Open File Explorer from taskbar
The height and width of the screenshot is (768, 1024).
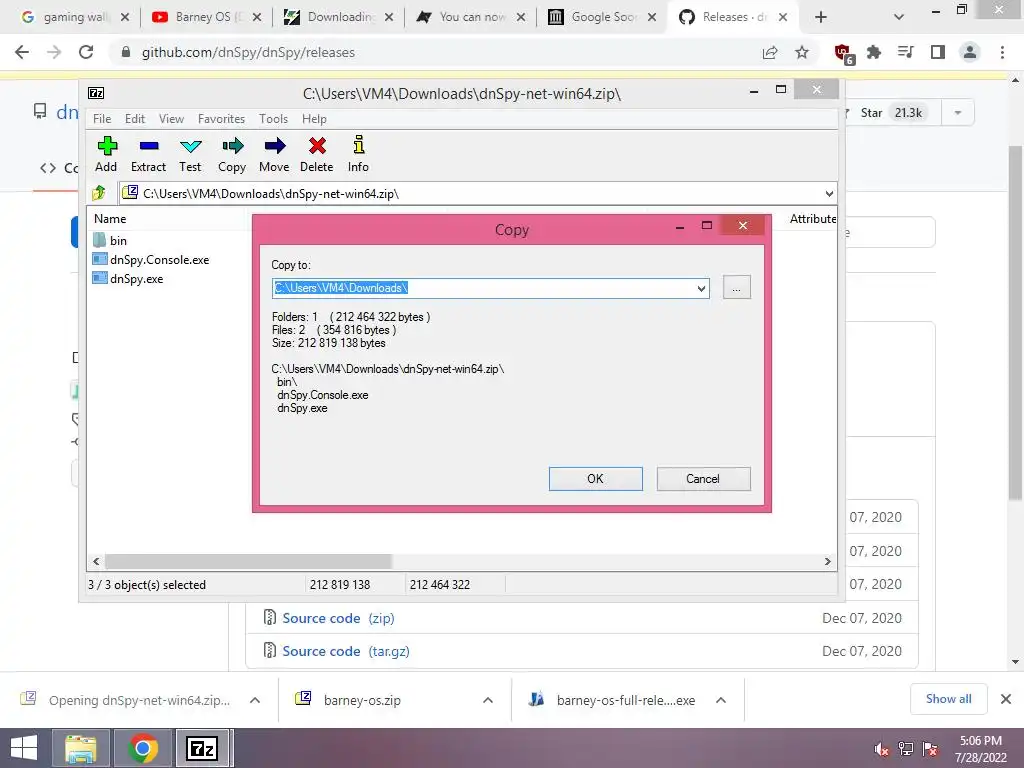(x=80, y=748)
